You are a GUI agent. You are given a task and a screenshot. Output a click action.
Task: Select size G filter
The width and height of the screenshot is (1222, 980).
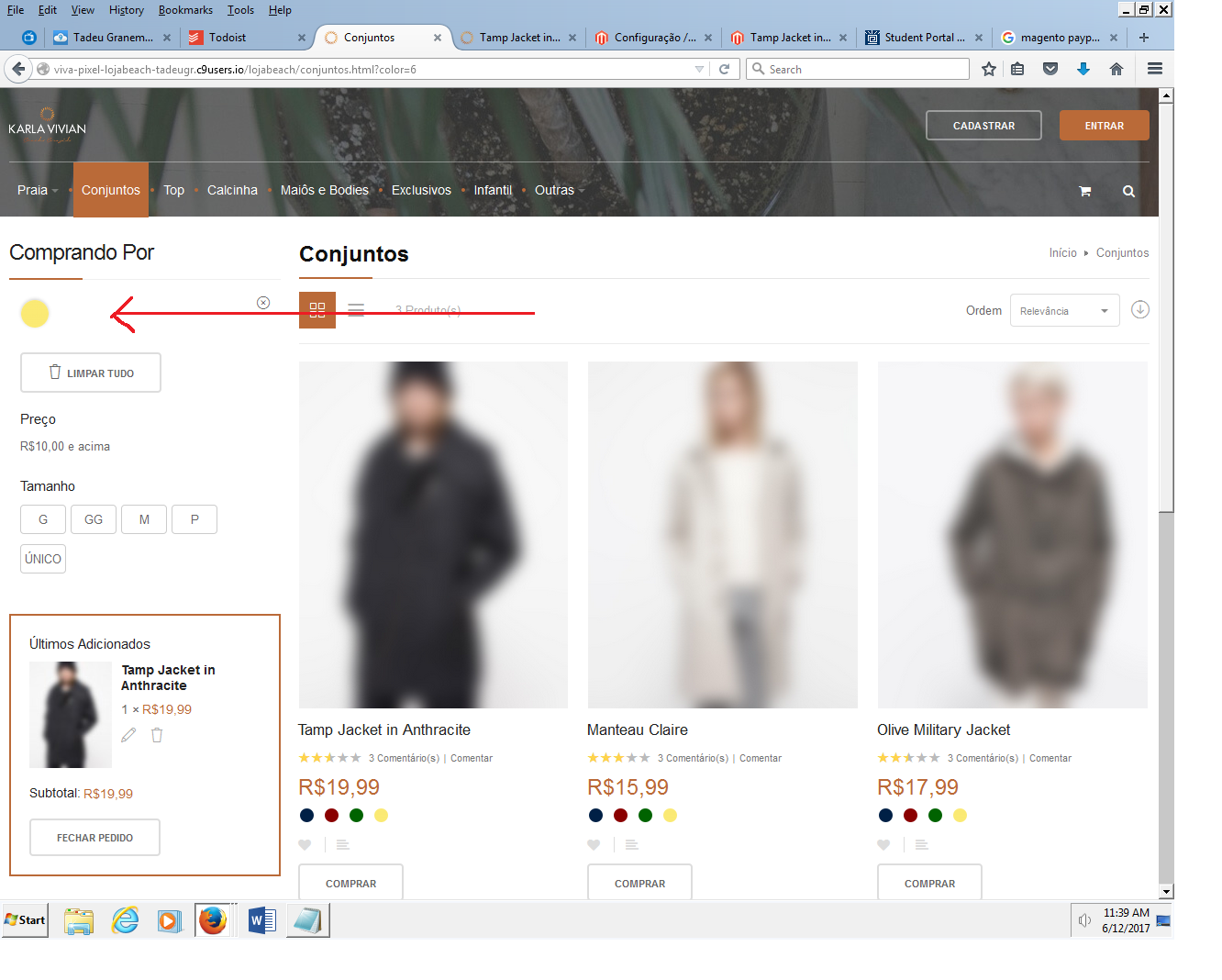[x=43, y=519]
